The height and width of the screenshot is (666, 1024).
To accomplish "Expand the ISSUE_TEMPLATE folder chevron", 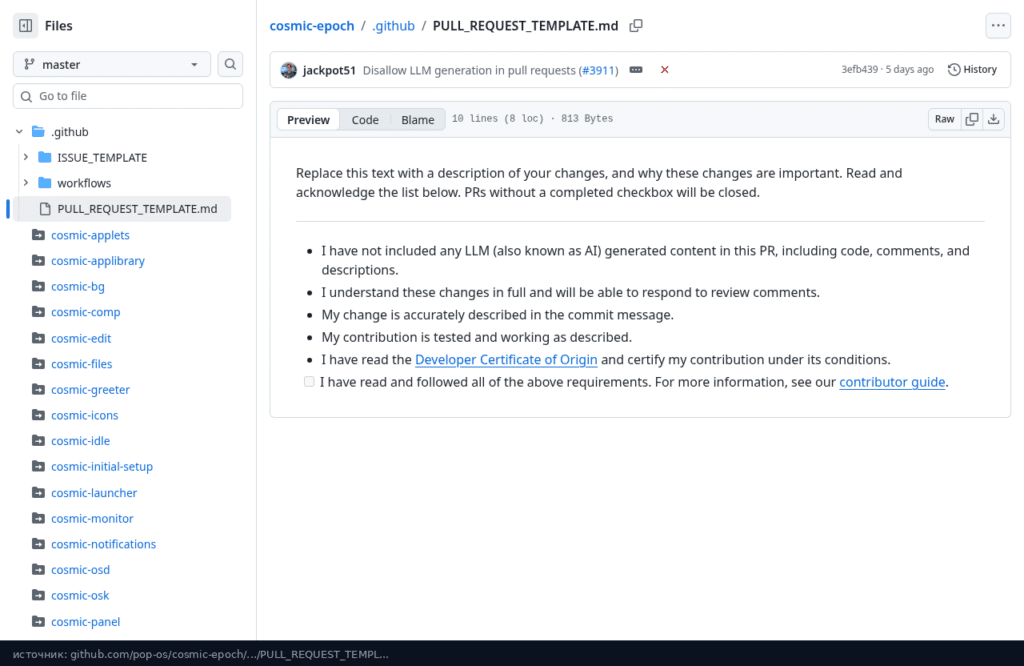I will (25, 157).
